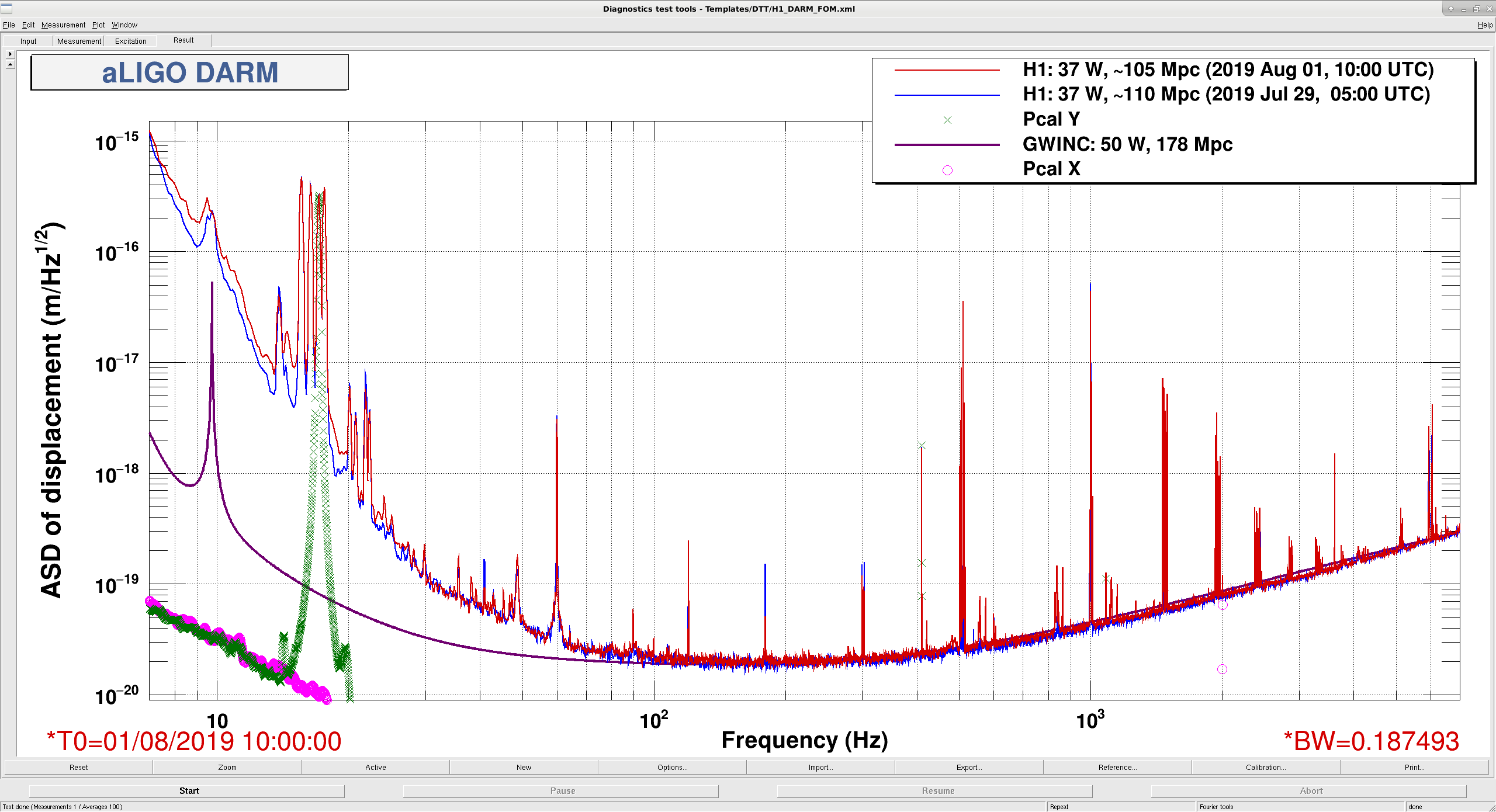
Task: Click the Reset button below the plot
Action: 79,767
